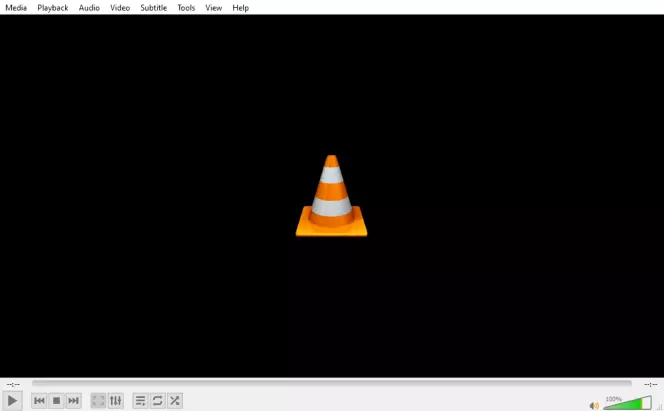Open the Video menu
Viewport: 664px width, 411px height.
pyautogui.click(x=120, y=8)
